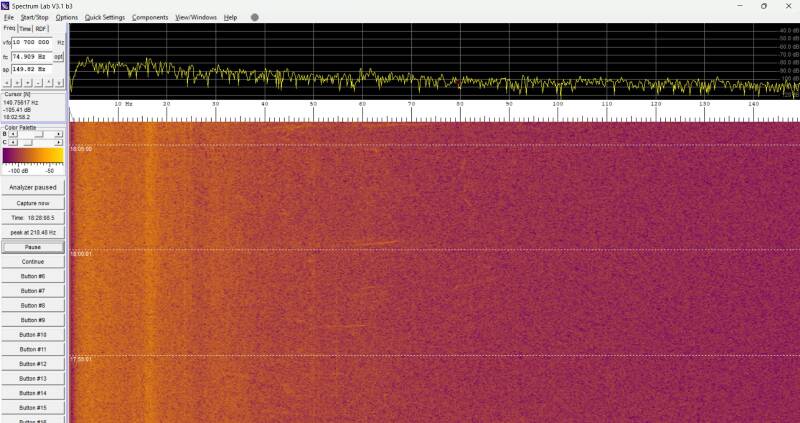Open the Components menu
Viewport: 800px width, 423px height.
pos(150,17)
